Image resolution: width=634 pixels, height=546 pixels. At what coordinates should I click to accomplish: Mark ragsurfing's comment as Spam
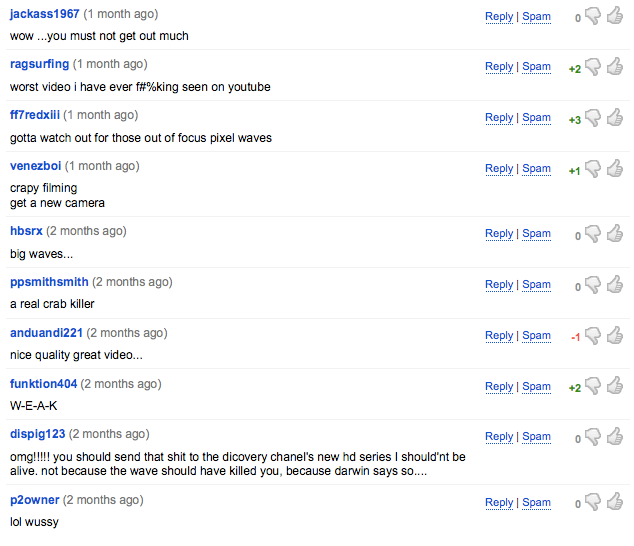(x=537, y=66)
